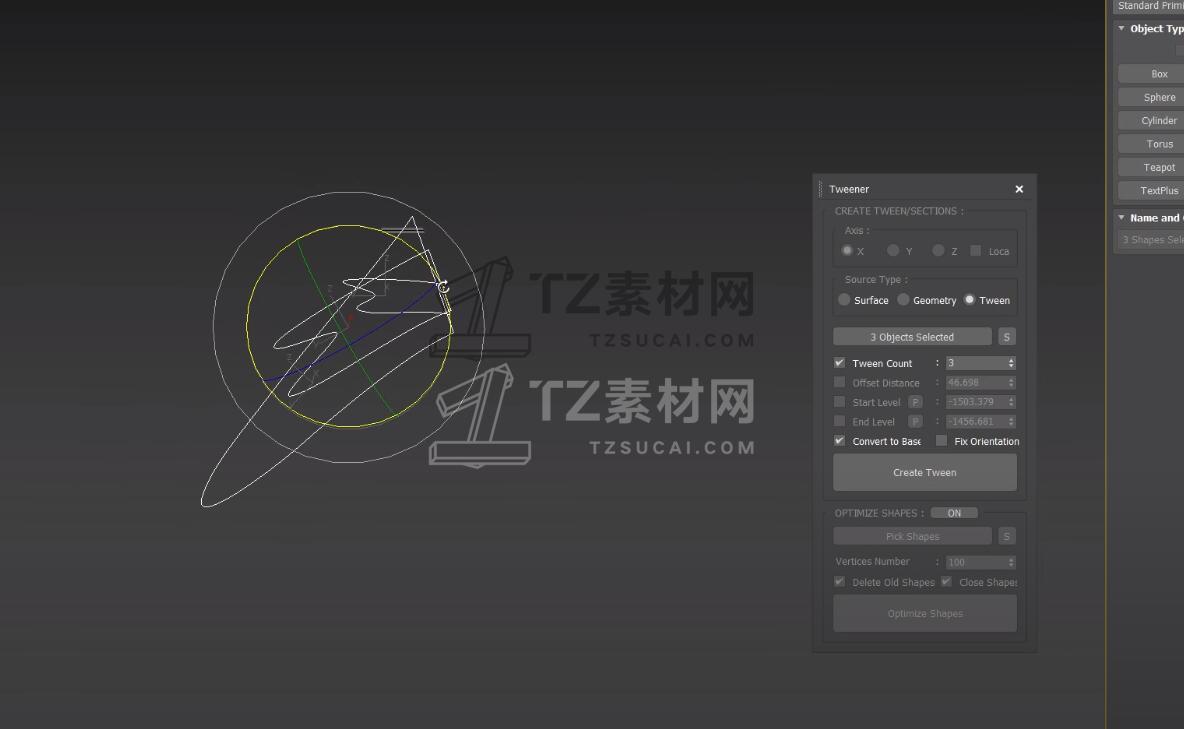Click the Sphere primitive button
The width and height of the screenshot is (1184, 729).
1151,97
